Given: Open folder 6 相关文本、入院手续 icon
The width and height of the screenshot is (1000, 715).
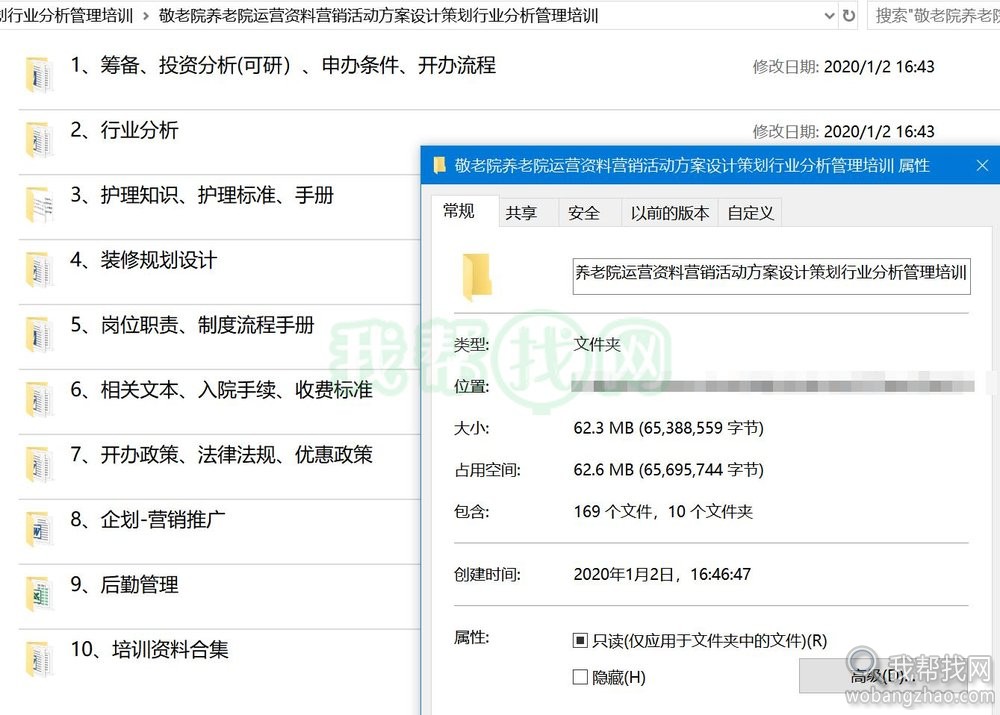Looking at the screenshot, I should pyautogui.click(x=38, y=398).
